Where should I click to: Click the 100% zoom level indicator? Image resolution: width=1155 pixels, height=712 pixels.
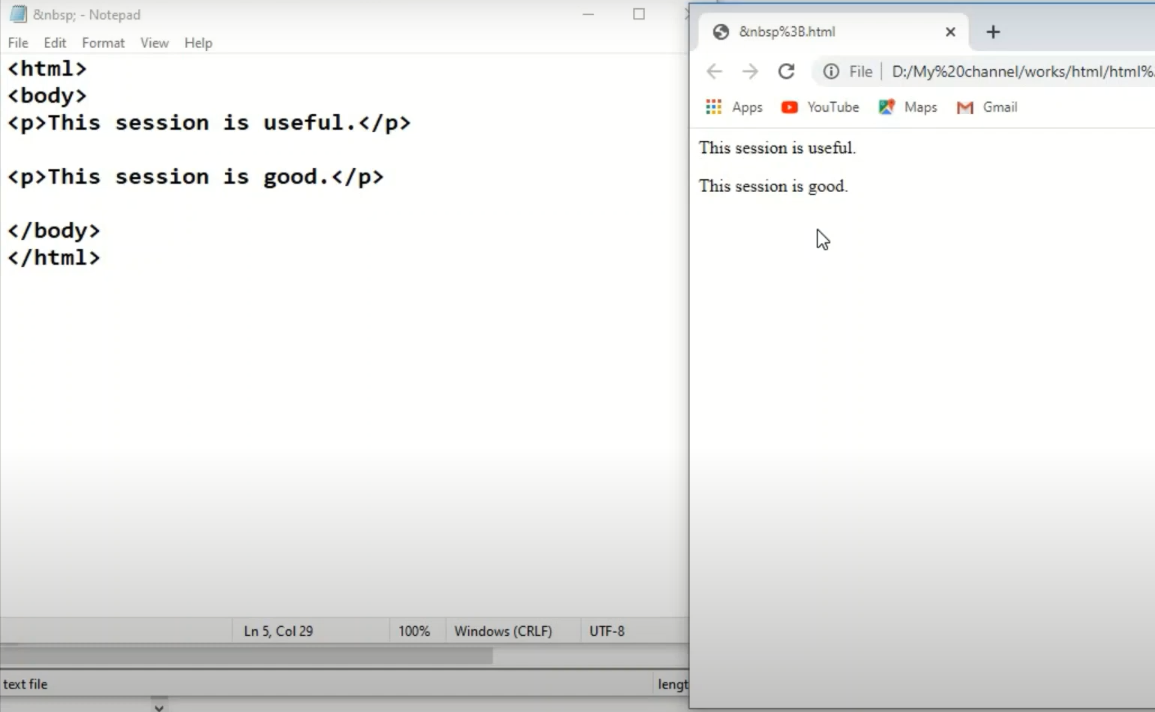415,630
